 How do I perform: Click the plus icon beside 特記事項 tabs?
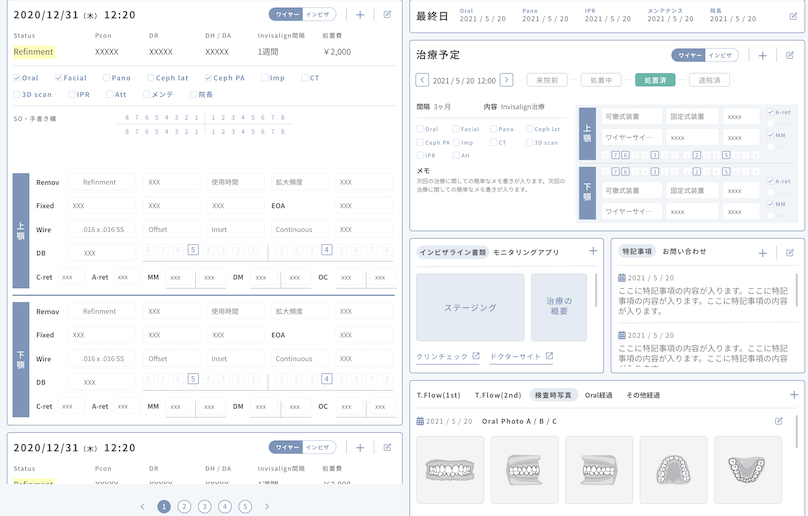pos(763,254)
